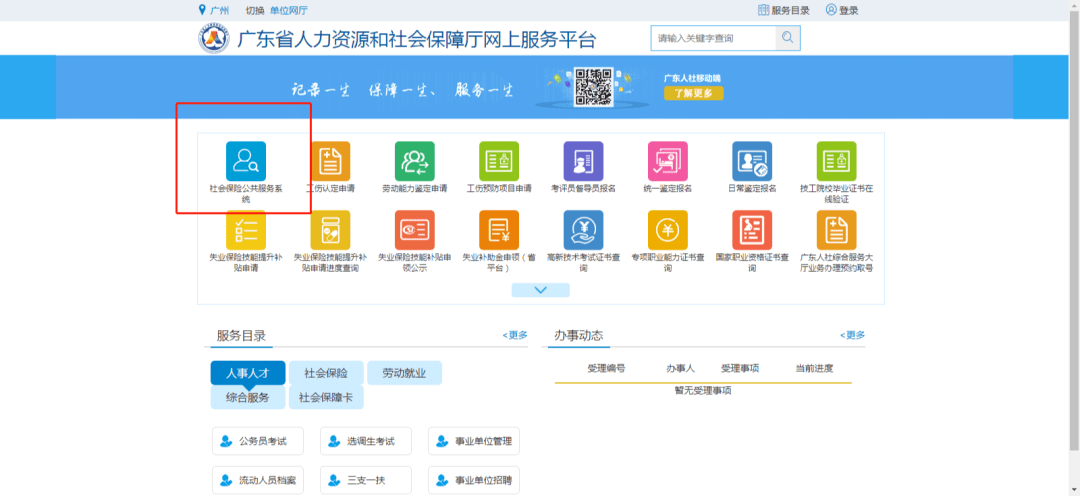The width and height of the screenshot is (1080, 496).
Task: Open 社会保险公共服务系统 icon
Action: click(x=246, y=162)
